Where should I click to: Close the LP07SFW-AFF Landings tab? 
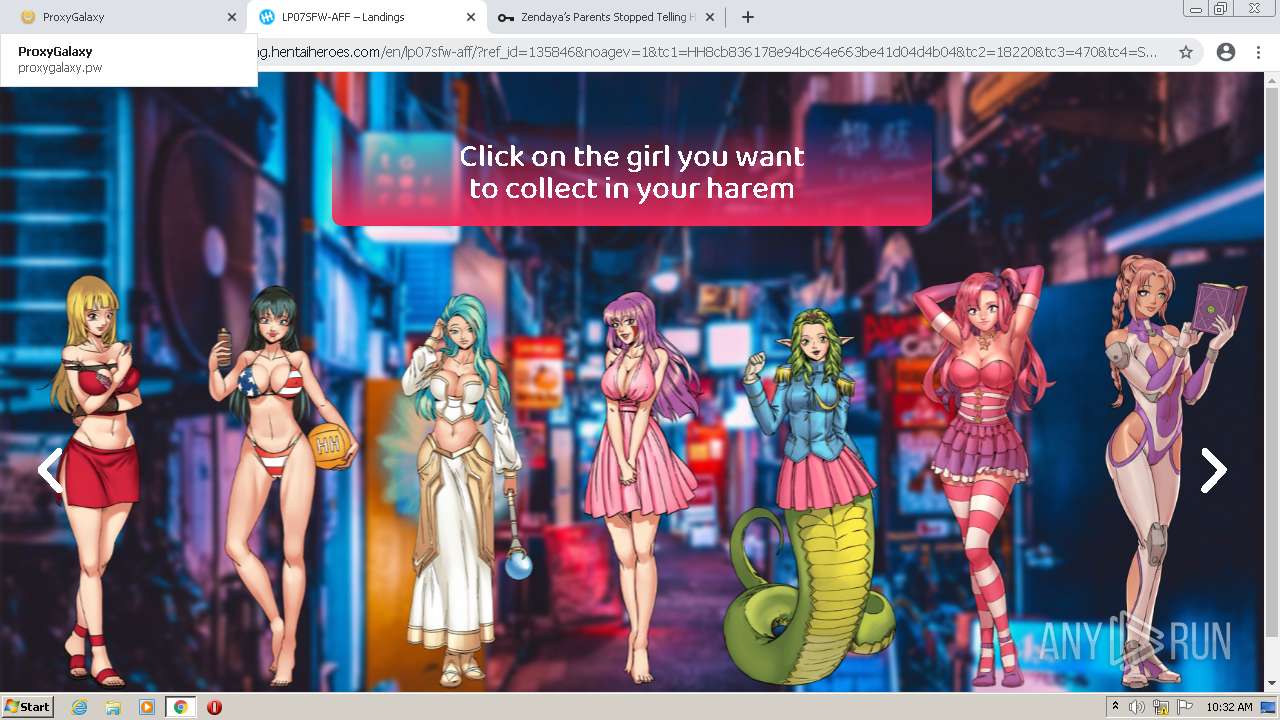pyautogui.click(x=471, y=17)
